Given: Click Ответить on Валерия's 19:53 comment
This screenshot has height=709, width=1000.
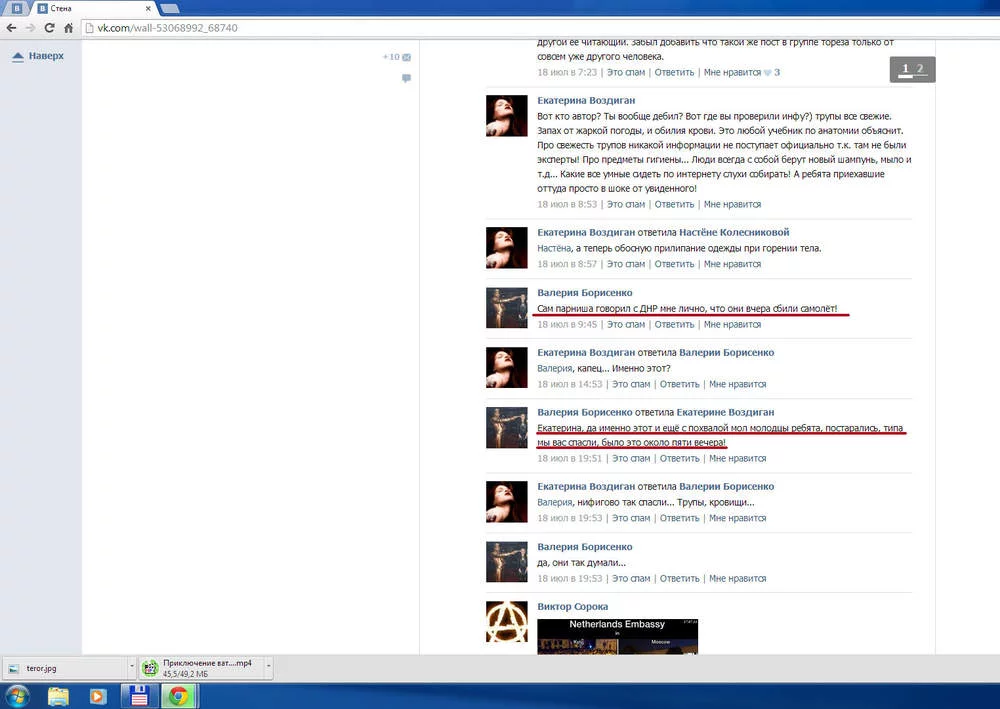Looking at the screenshot, I should (679, 579).
